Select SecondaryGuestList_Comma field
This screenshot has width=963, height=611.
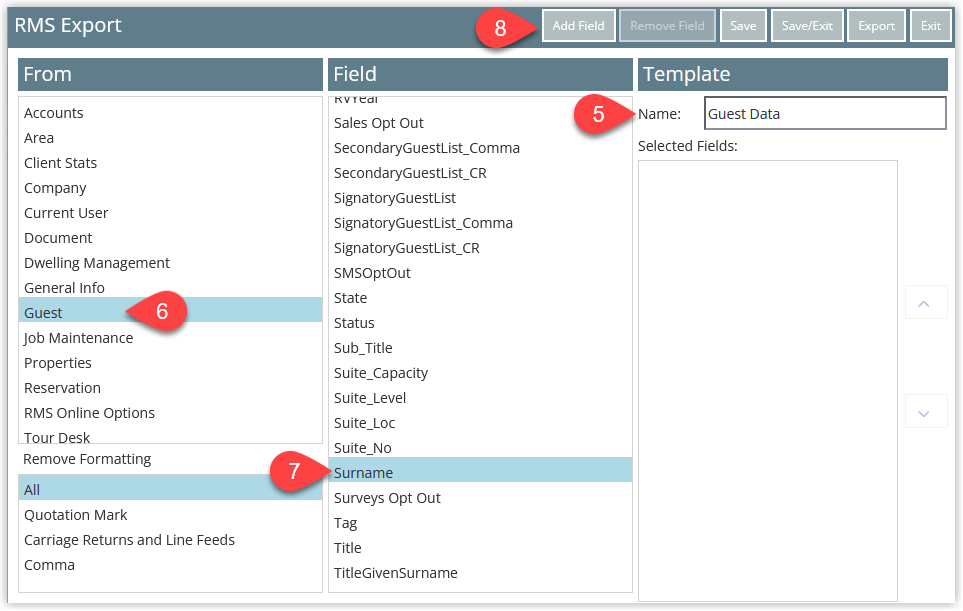480,148
